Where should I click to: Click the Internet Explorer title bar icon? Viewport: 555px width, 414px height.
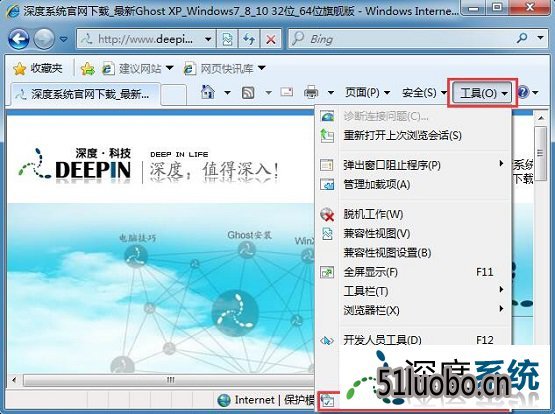(x=13, y=11)
